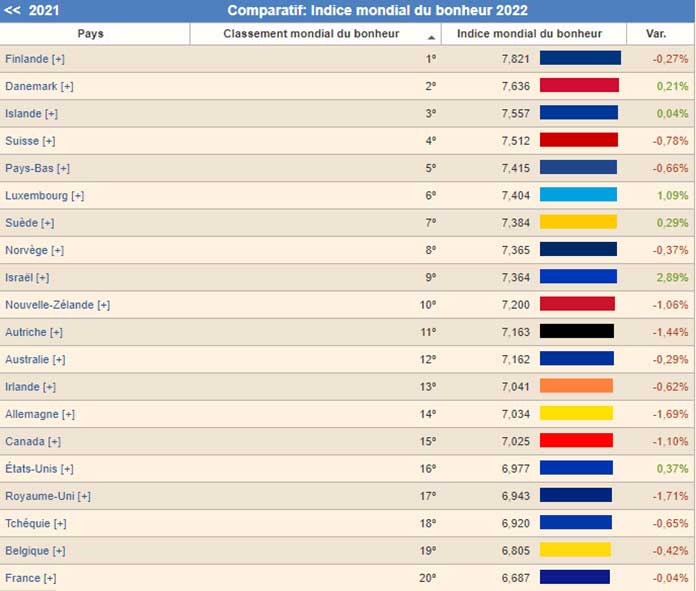Viewport: 696px width, 591px height.
Task: Select Luxembourg variation 1,09%
Action: tap(672, 195)
